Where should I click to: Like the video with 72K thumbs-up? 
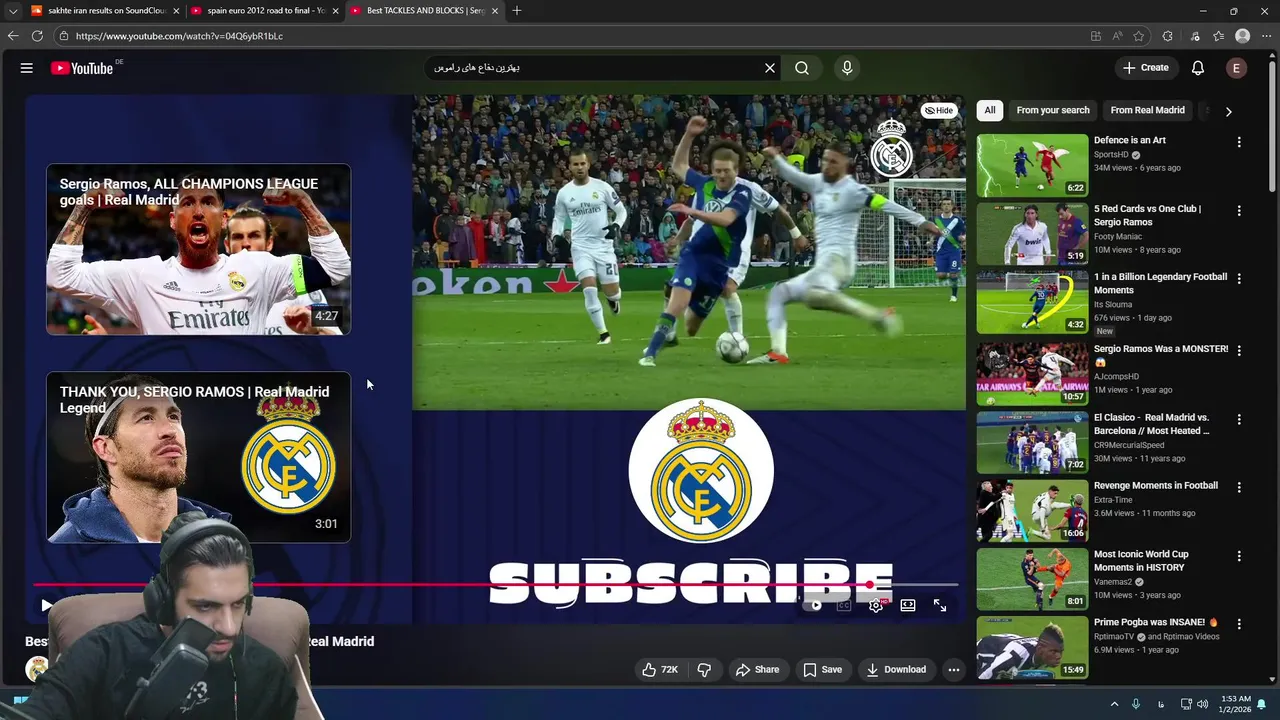point(660,670)
